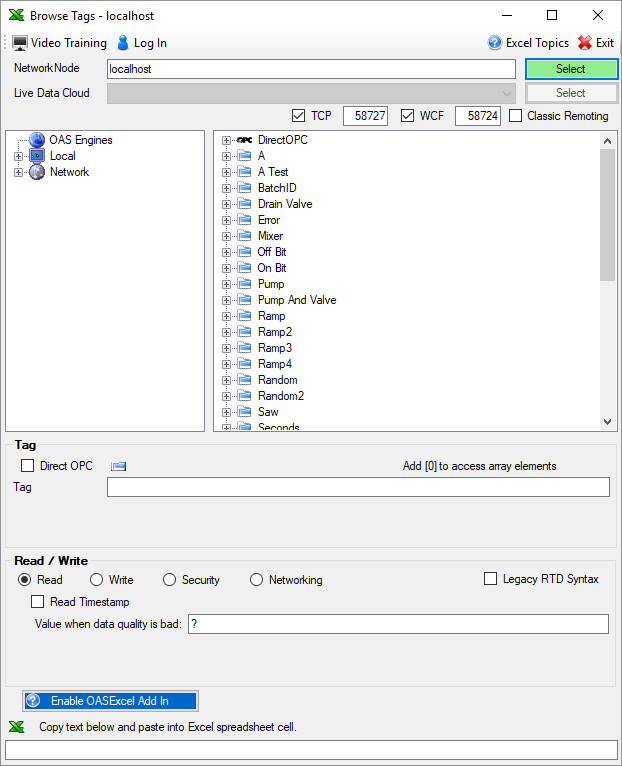Expand the Network tree node
Viewport: 622px width, 766px height.
pos(18,172)
